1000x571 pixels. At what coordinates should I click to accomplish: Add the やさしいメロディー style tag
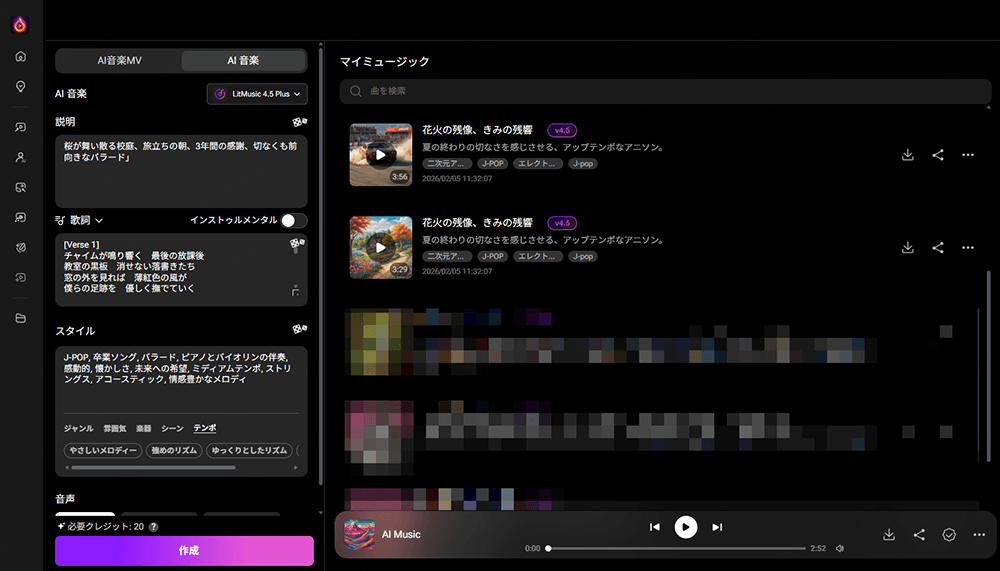(x=103, y=450)
